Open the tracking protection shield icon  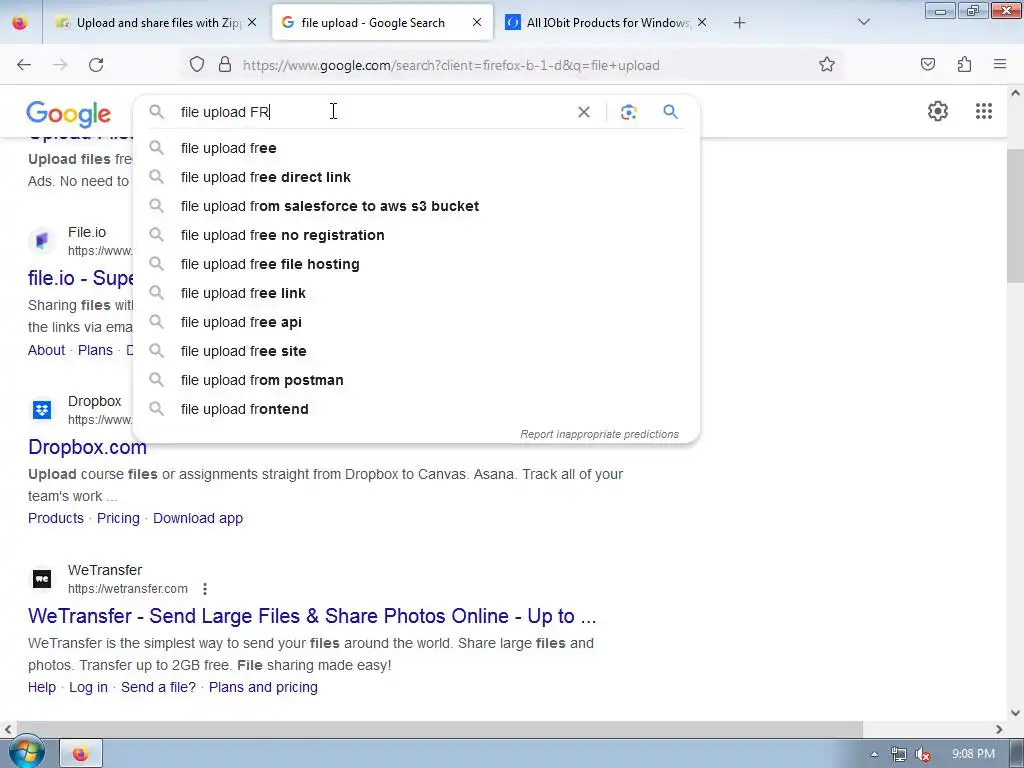(x=197, y=65)
